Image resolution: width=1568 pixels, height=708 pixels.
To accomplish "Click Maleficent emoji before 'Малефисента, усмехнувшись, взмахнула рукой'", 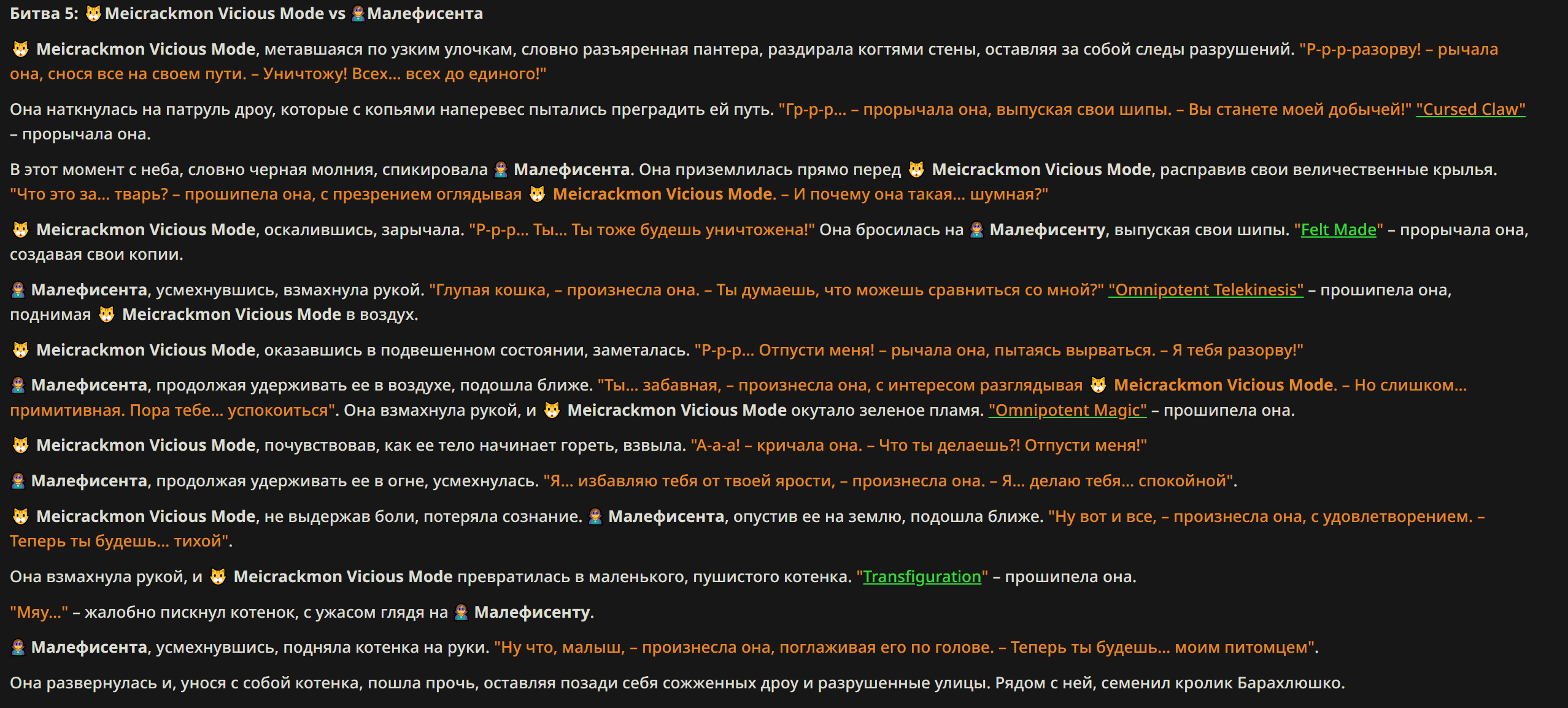I will [18, 290].
